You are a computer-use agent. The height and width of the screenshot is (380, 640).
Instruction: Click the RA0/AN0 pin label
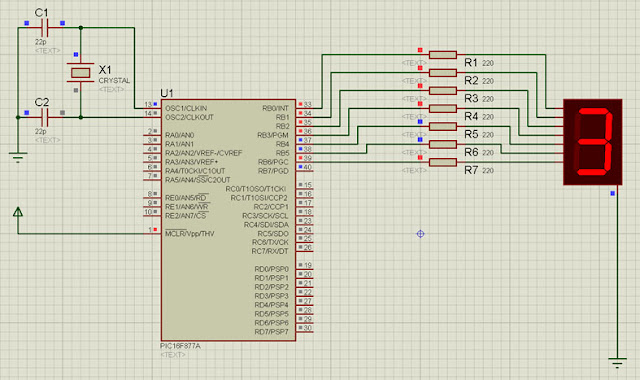[x=180, y=135]
